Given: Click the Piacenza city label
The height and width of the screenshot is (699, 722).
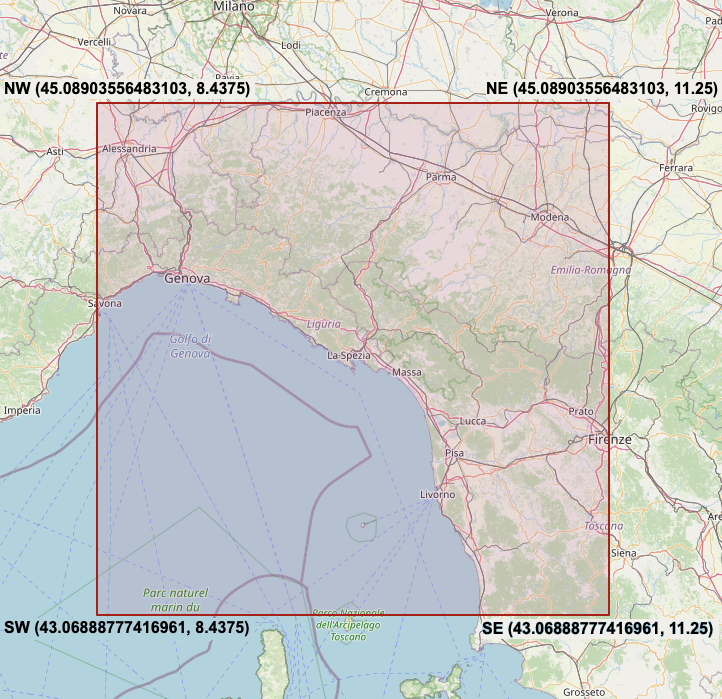Looking at the screenshot, I should coord(326,112).
